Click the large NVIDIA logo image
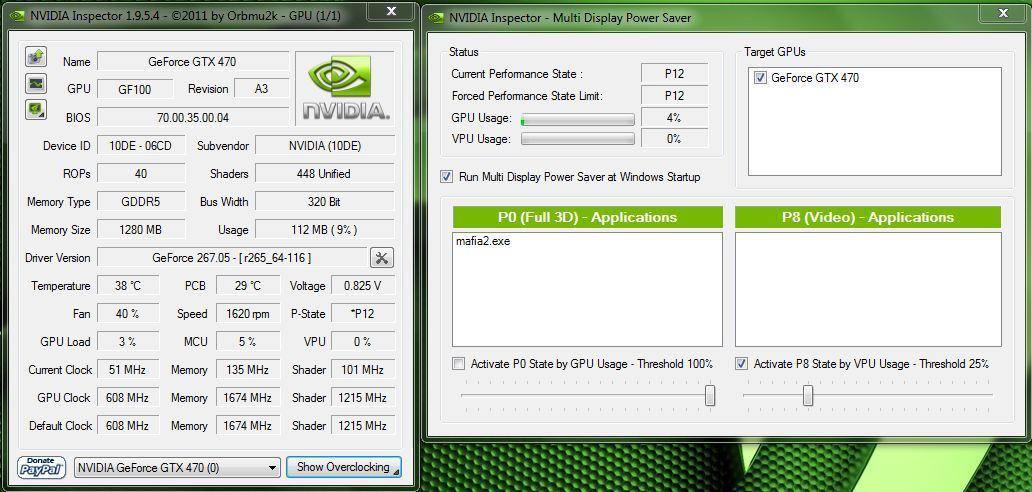This screenshot has height=492, width=1032. [x=346, y=88]
